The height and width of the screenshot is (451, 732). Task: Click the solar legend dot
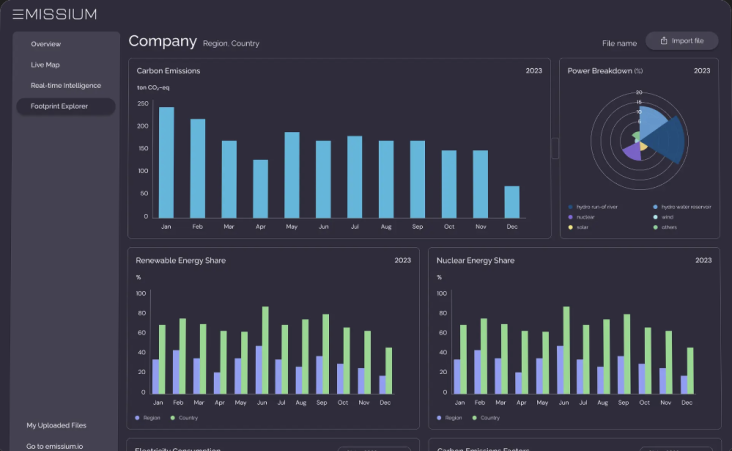click(x=571, y=227)
